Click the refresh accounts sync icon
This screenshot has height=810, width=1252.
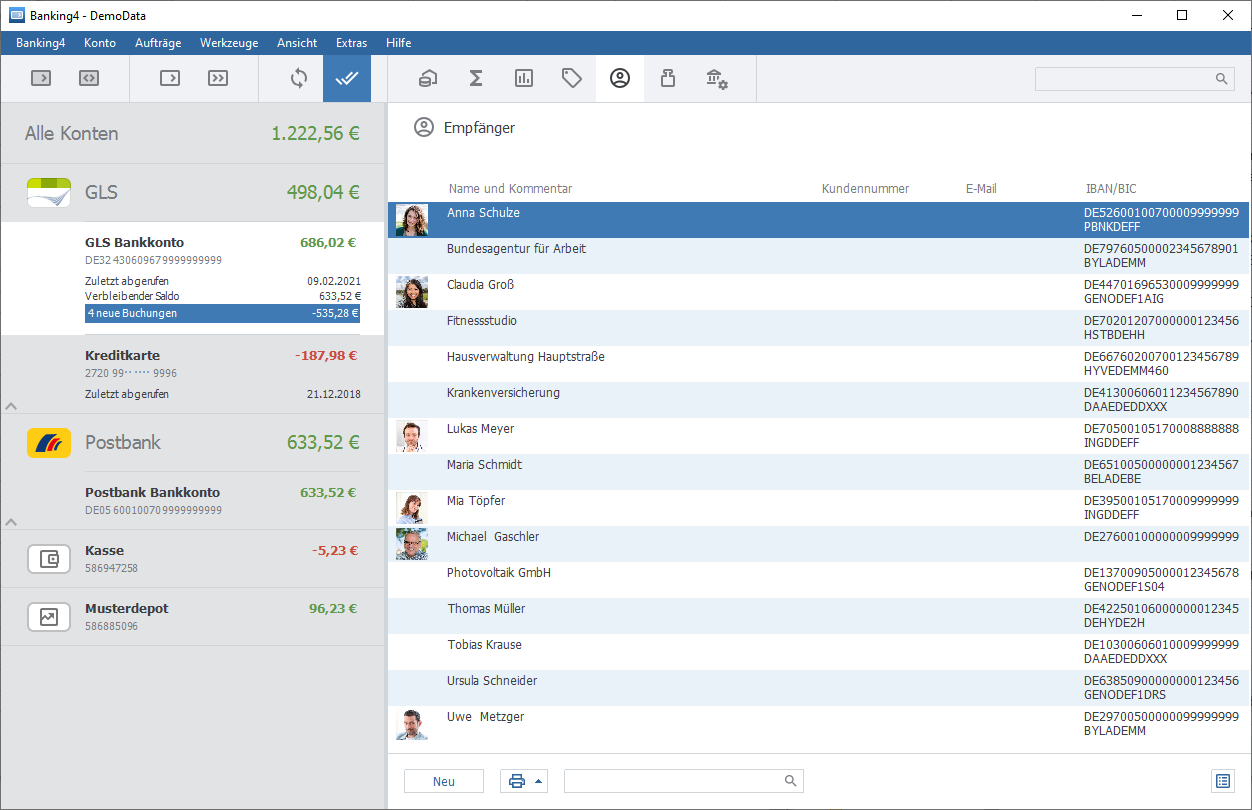(x=299, y=78)
